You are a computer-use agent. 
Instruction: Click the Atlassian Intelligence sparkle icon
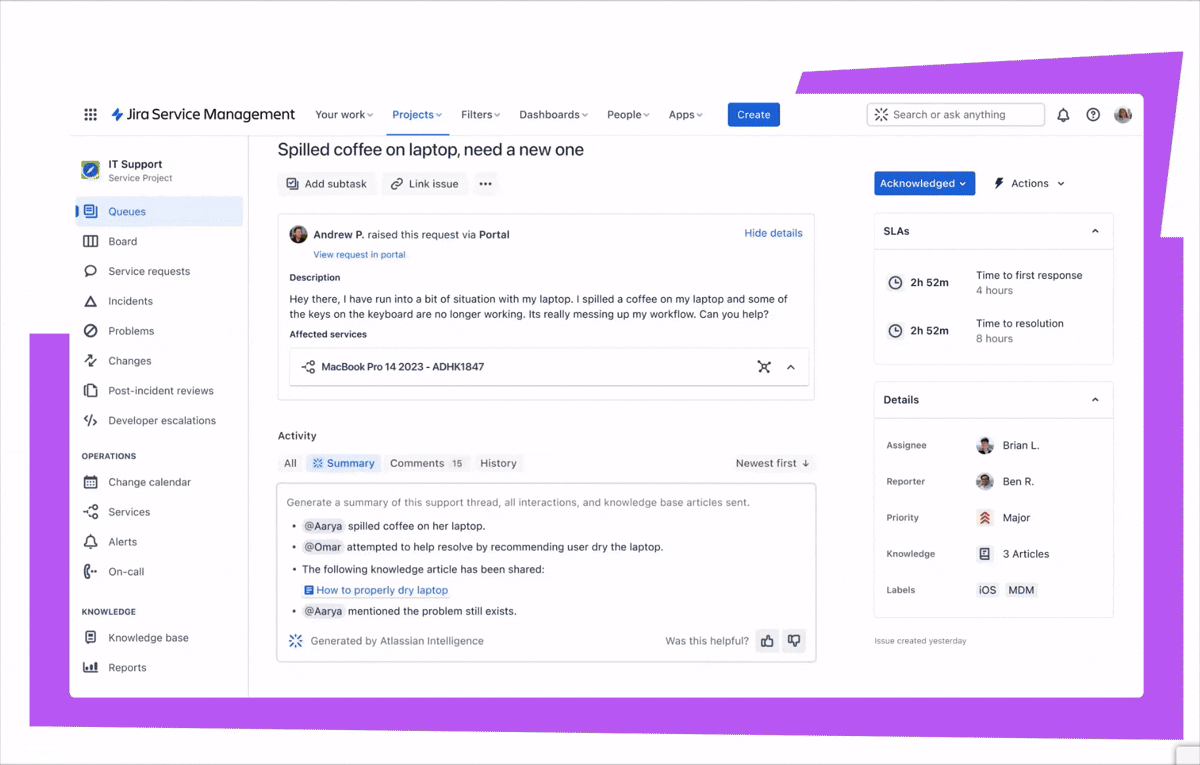tap(296, 641)
